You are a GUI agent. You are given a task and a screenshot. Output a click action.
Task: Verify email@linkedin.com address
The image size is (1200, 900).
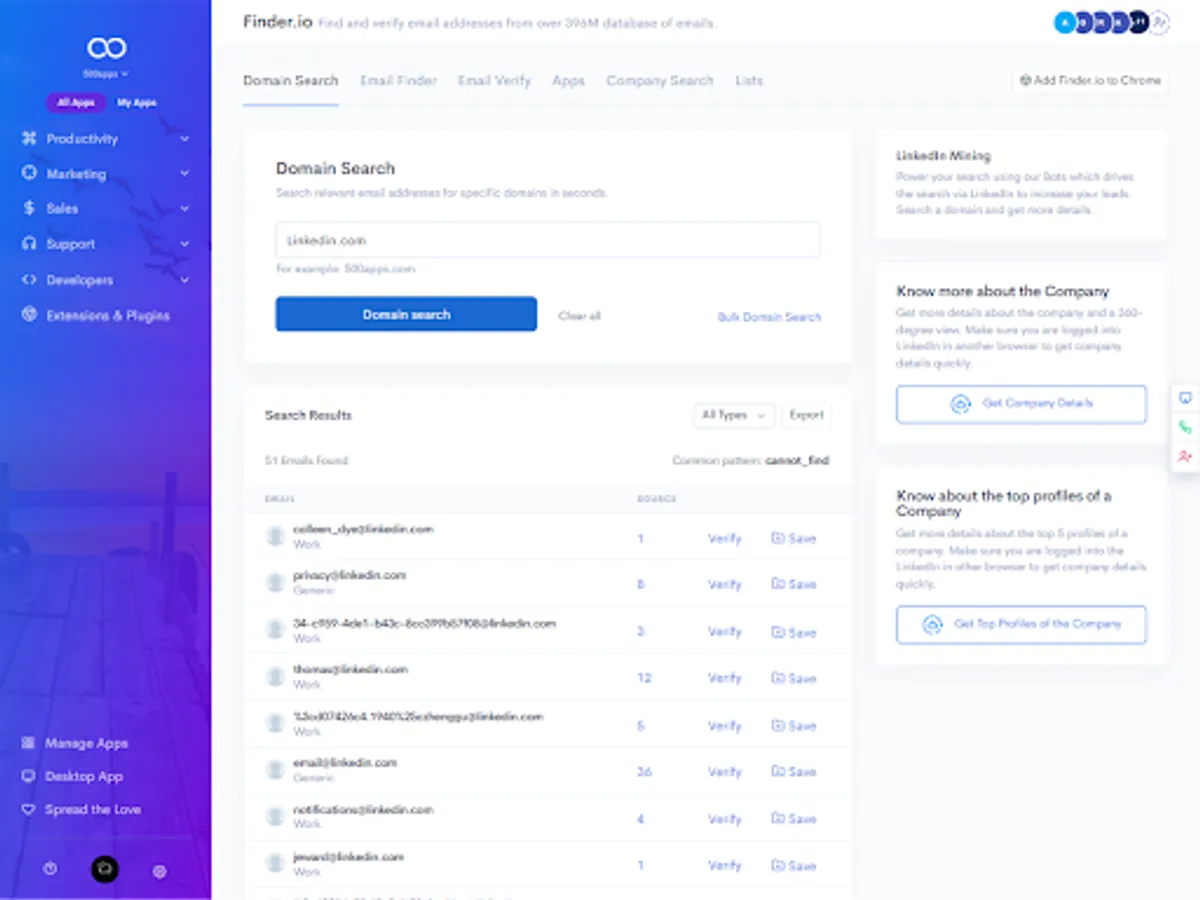point(725,772)
